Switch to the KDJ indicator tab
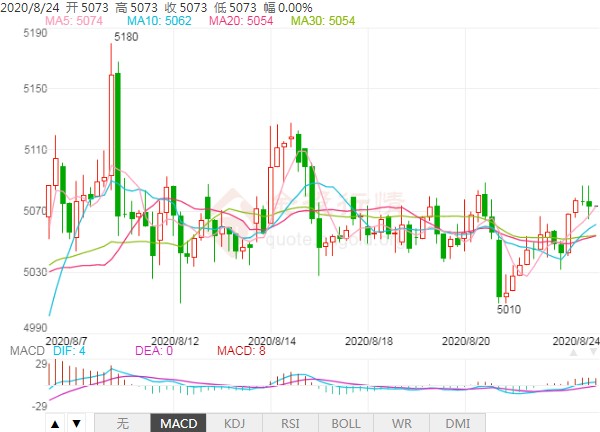The image size is (600, 432). (234, 423)
